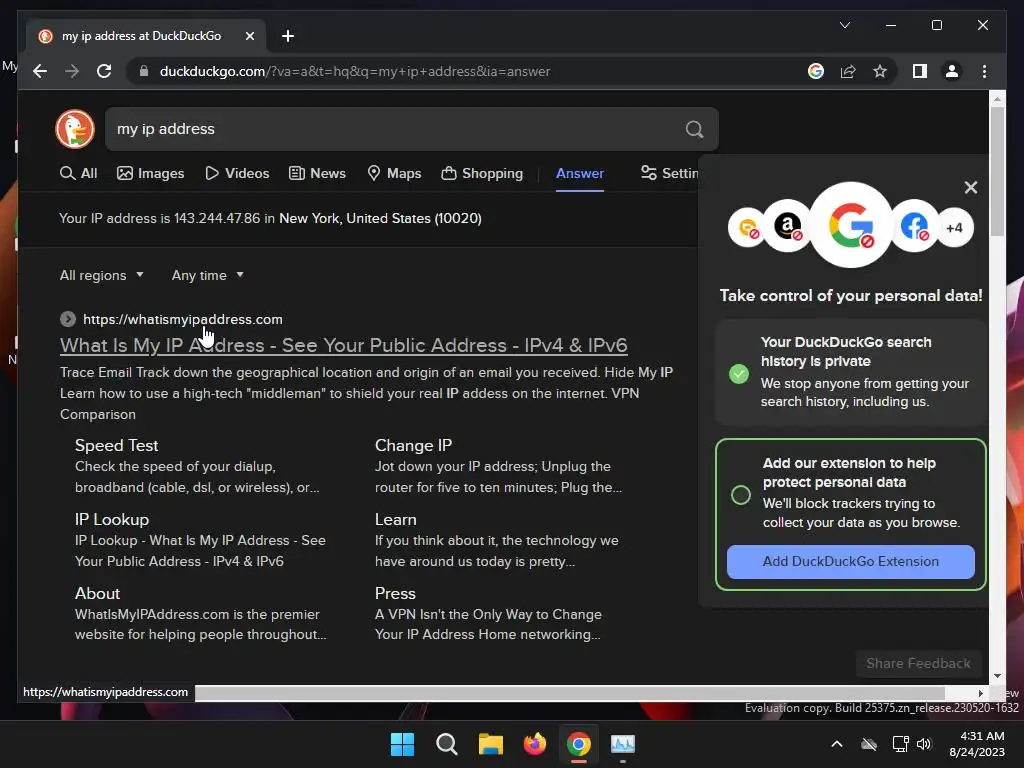Open the Press sitelink

coord(395,593)
